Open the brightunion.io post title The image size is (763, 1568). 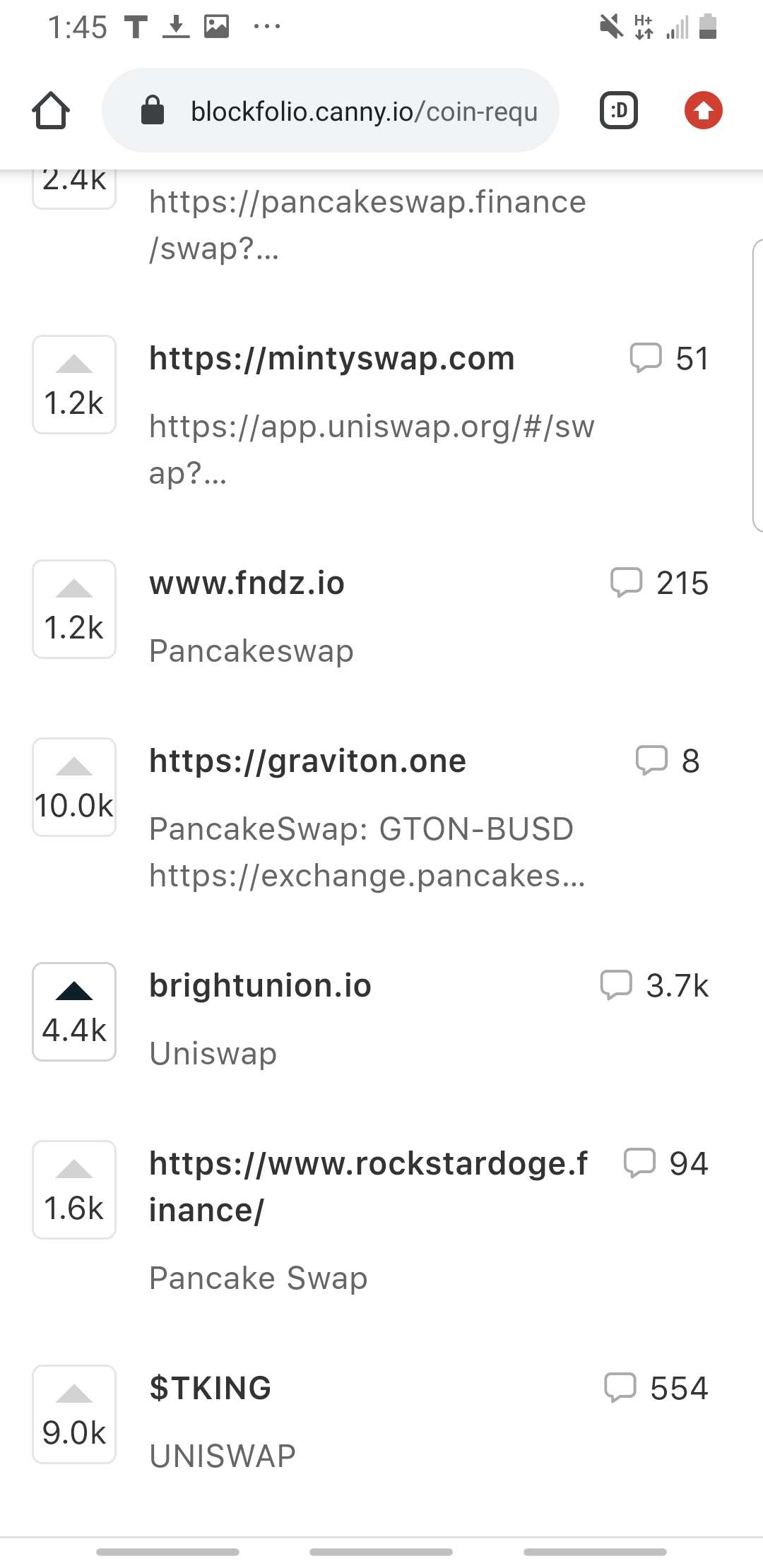pyautogui.click(x=260, y=986)
